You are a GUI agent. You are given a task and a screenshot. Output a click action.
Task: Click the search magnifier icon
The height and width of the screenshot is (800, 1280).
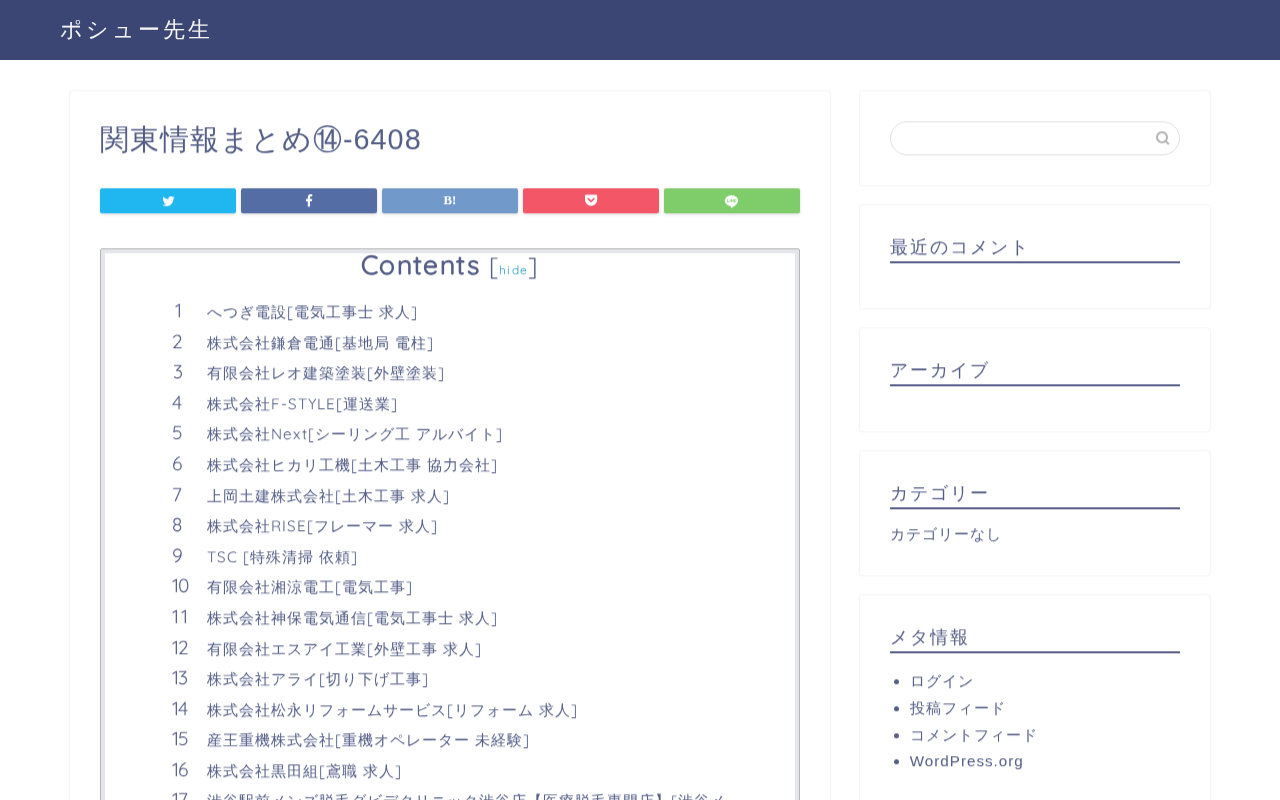pyautogui.click(x=1162, y=138)
